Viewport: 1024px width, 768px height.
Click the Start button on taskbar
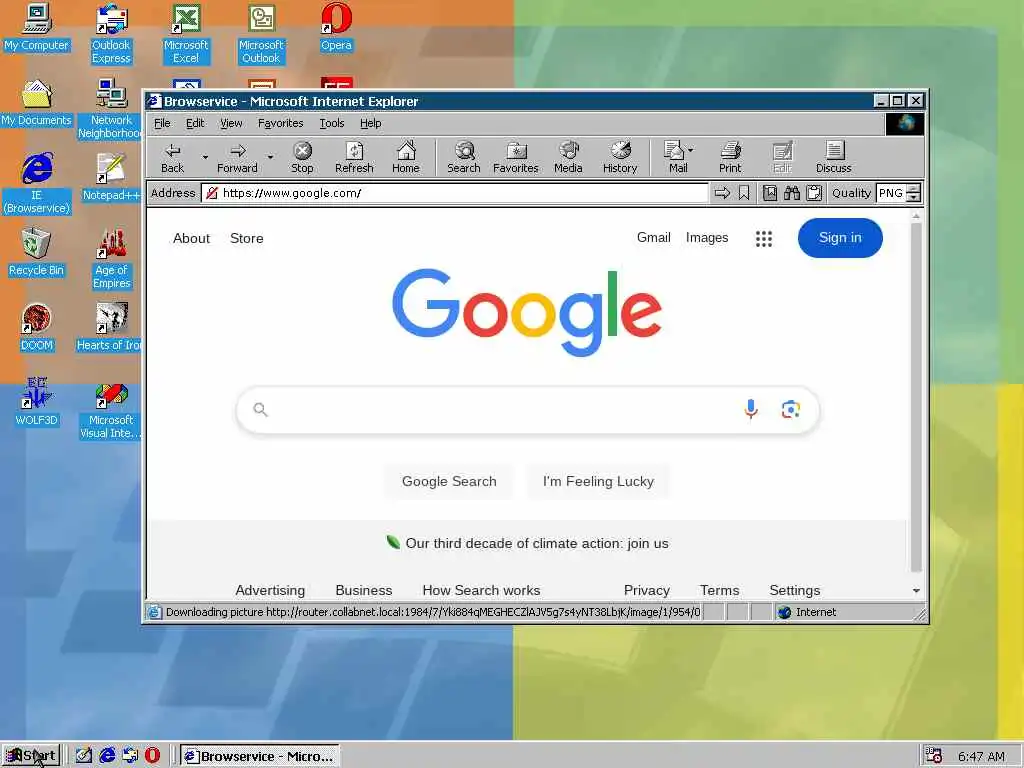point(31,756)
